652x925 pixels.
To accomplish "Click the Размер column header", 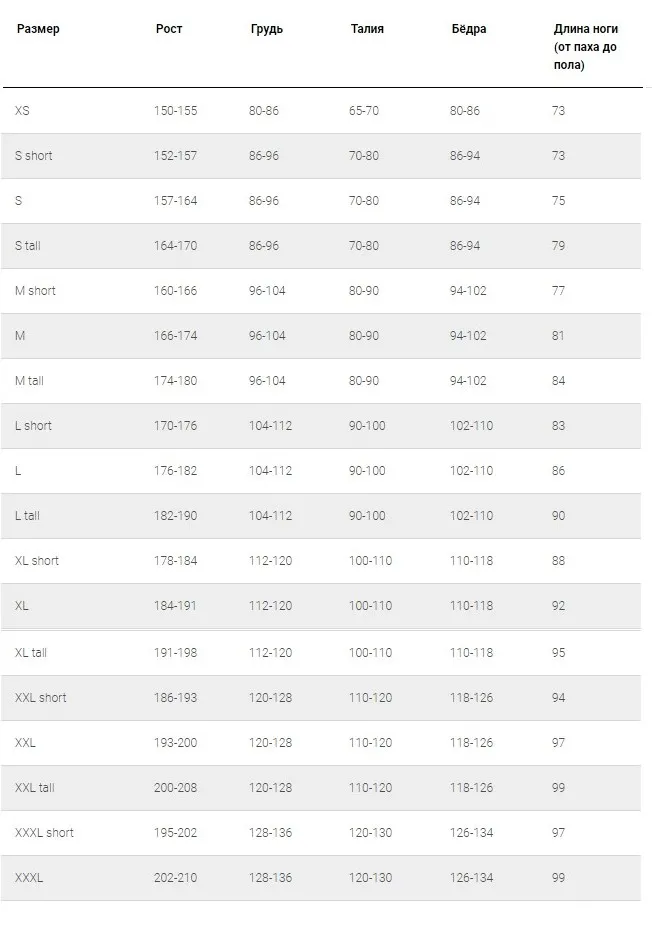I will click(x=38, y=29).
